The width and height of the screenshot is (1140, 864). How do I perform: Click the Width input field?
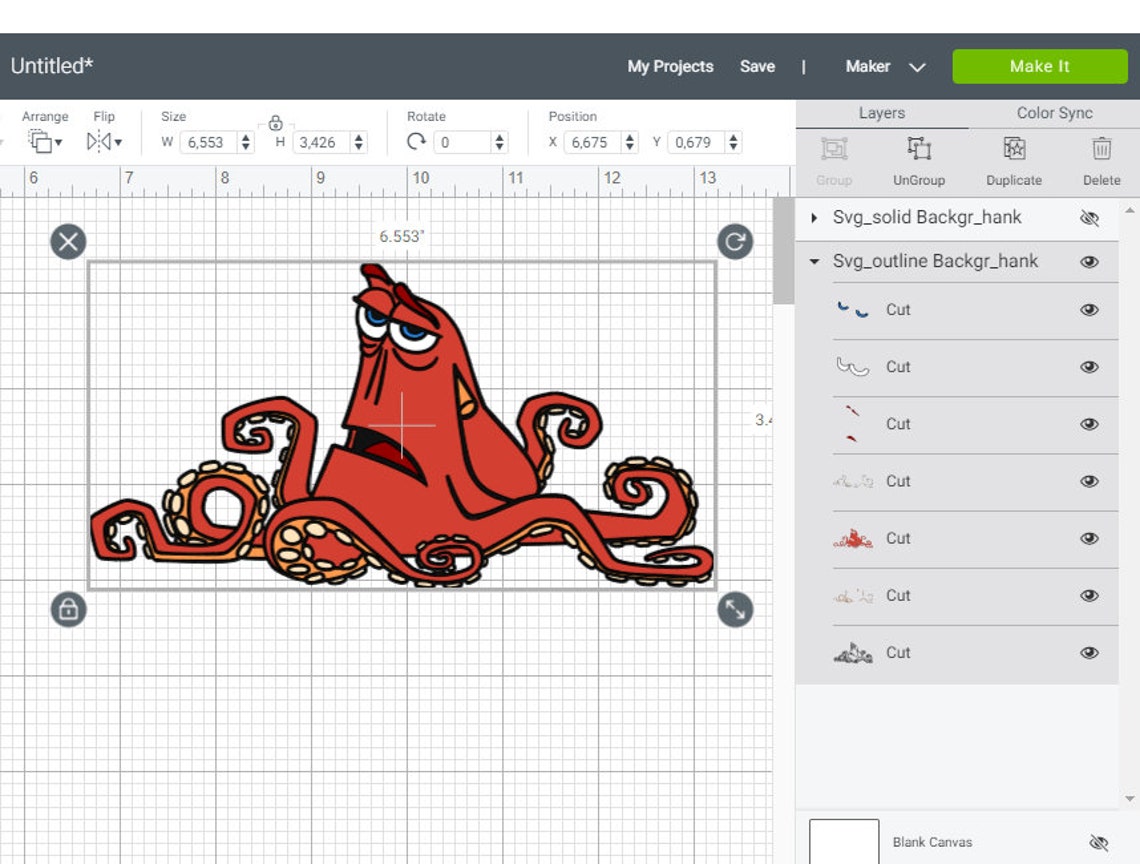click(x=208, y=142)
